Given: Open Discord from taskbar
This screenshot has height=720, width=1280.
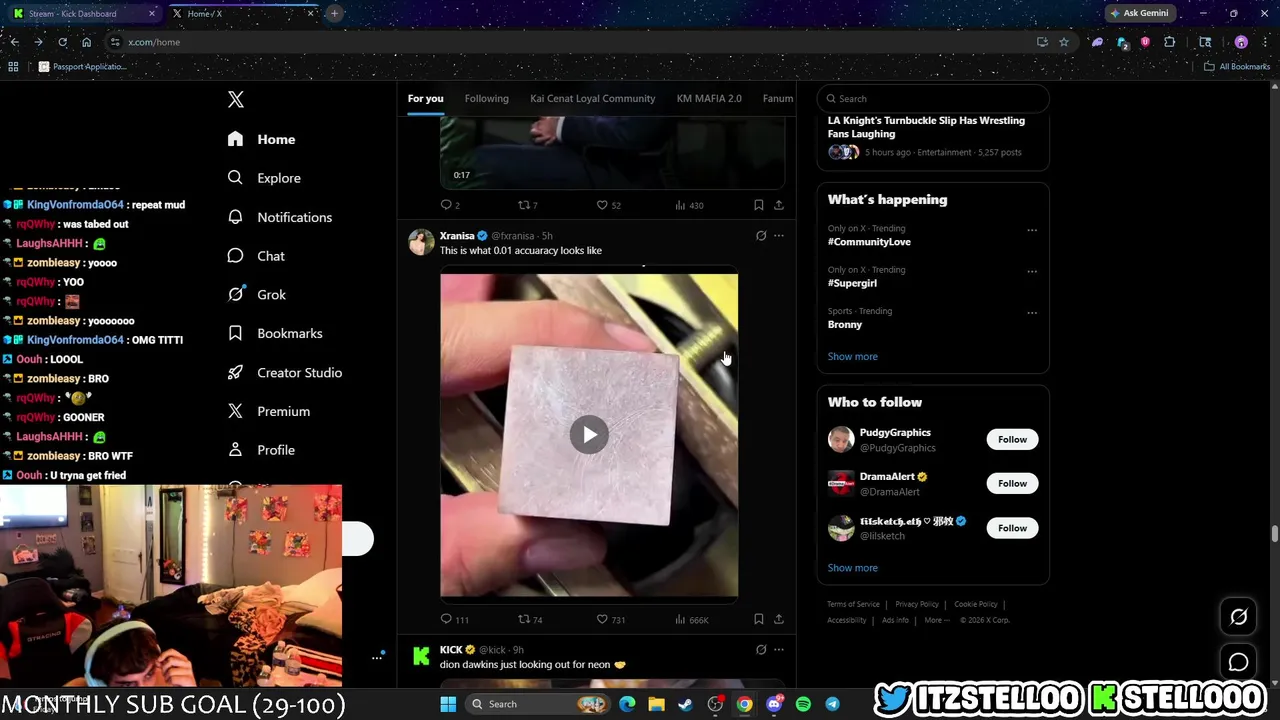Looking at the screenshot, I should (x=774, y=704).
